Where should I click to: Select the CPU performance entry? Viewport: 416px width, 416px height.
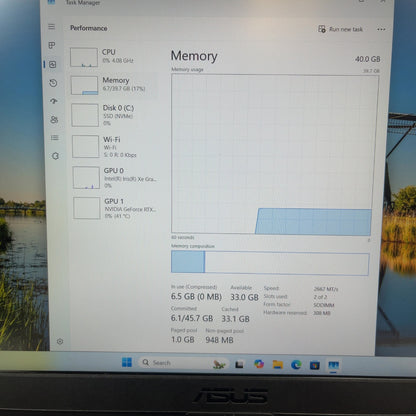pyautogui.click(x=113, y=57)
